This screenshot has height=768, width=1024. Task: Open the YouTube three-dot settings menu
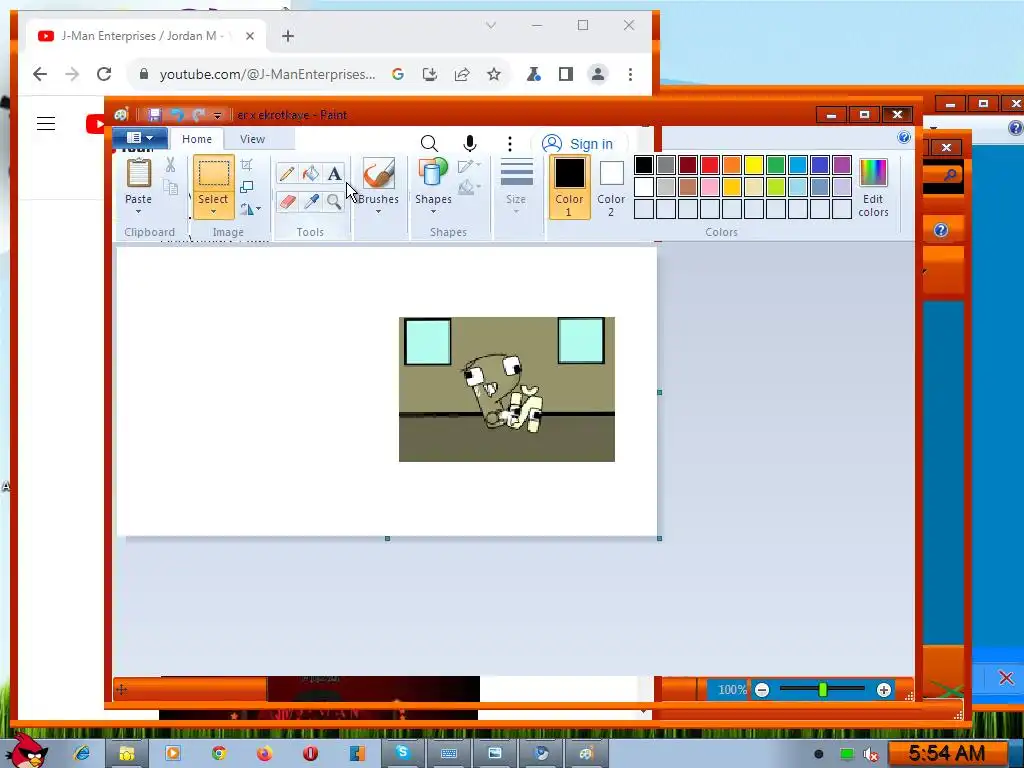(x=510, y=144)
